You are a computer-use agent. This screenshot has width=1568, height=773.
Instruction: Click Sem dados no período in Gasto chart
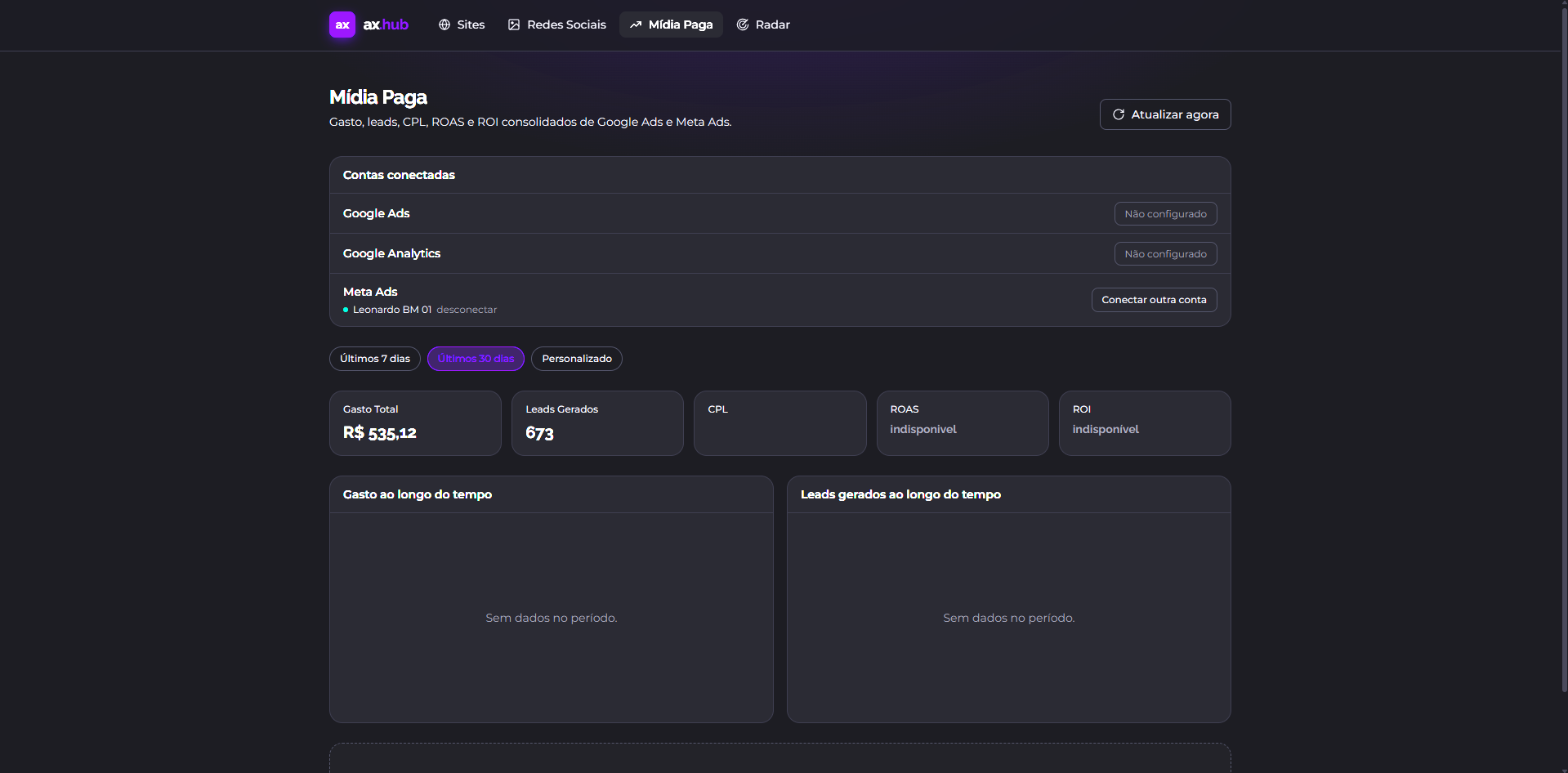[x=552, y=618]
